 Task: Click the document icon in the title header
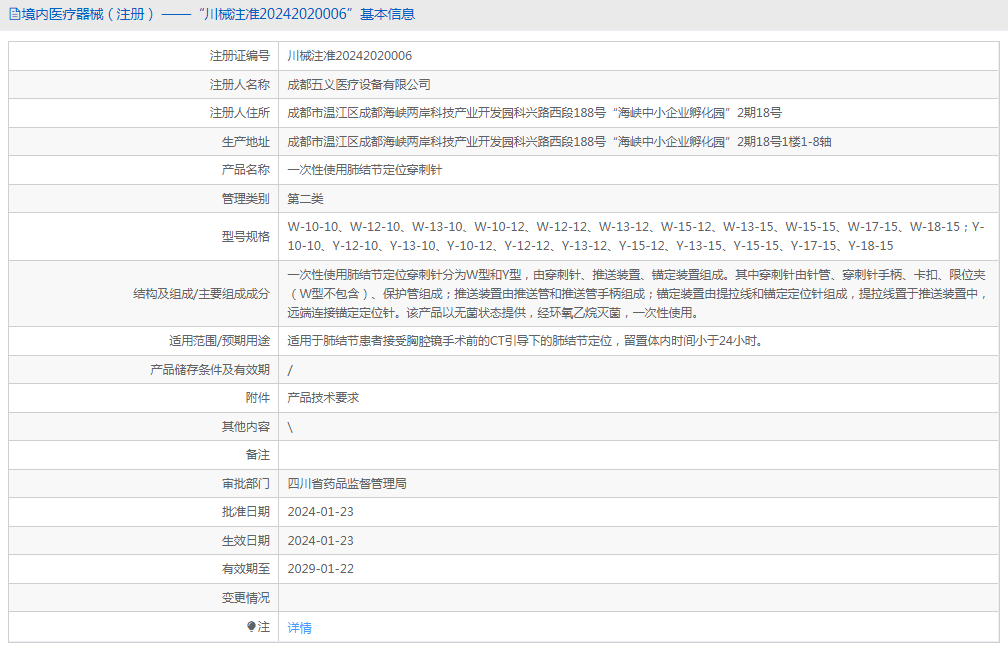[x=14, y=14]
